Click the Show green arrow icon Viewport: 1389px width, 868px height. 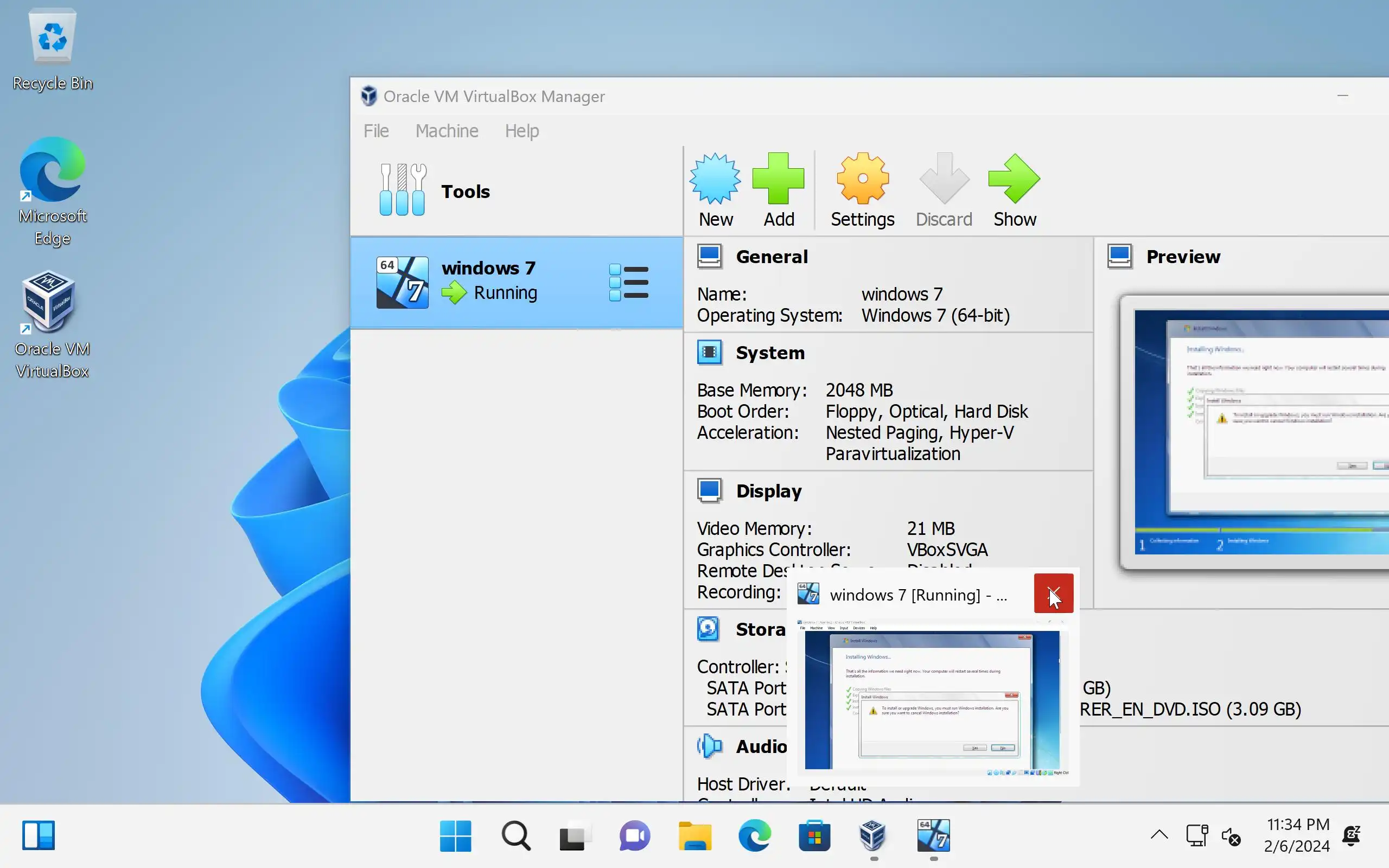click(x=1014, y=179)
